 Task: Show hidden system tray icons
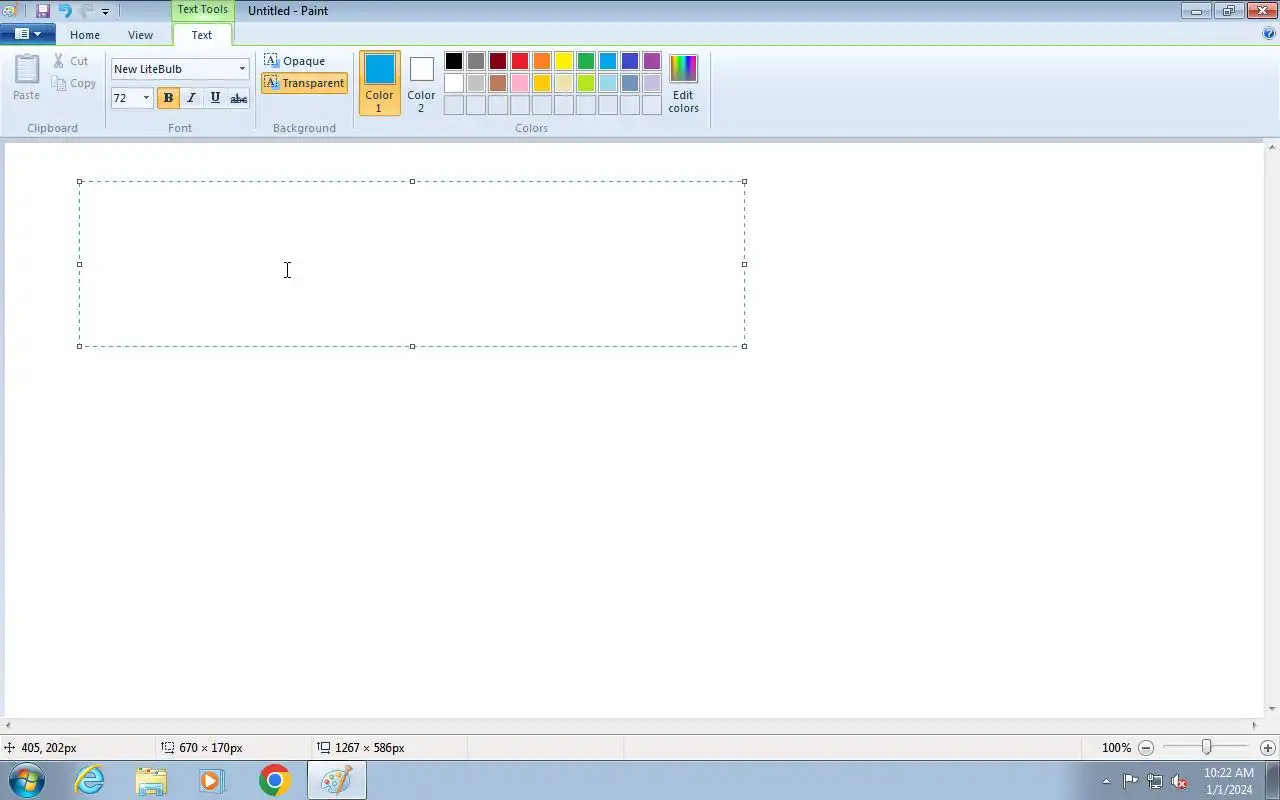(1106, 781)
